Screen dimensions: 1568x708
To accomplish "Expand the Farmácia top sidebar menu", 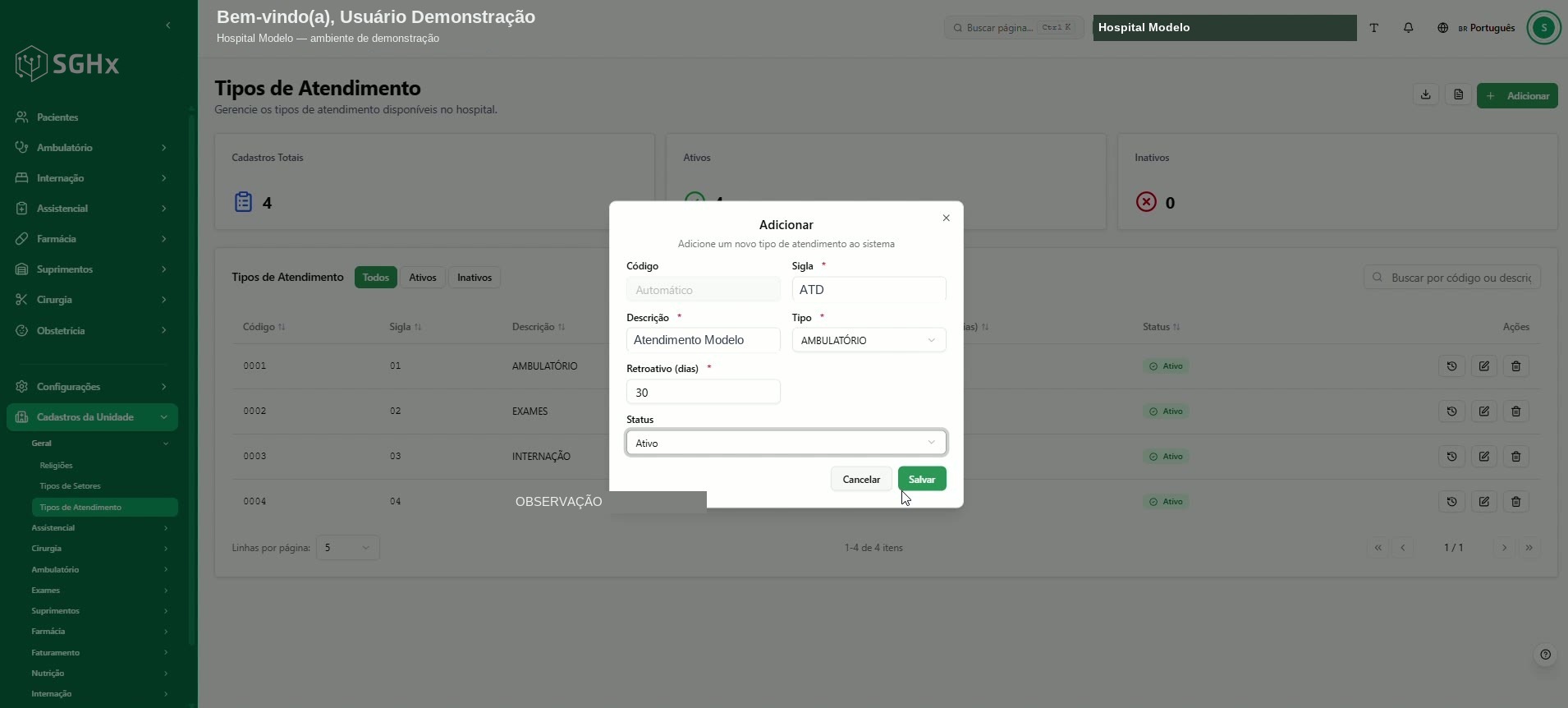I will (92, 239).
